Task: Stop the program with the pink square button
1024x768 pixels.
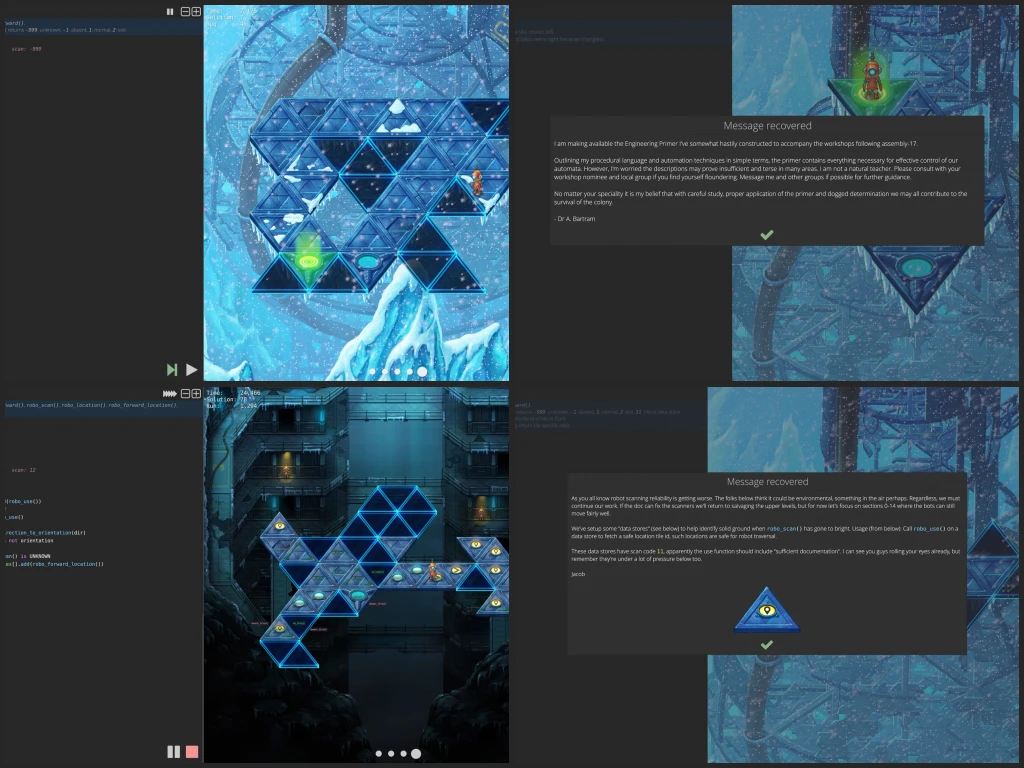Action: tap(192, 751)
